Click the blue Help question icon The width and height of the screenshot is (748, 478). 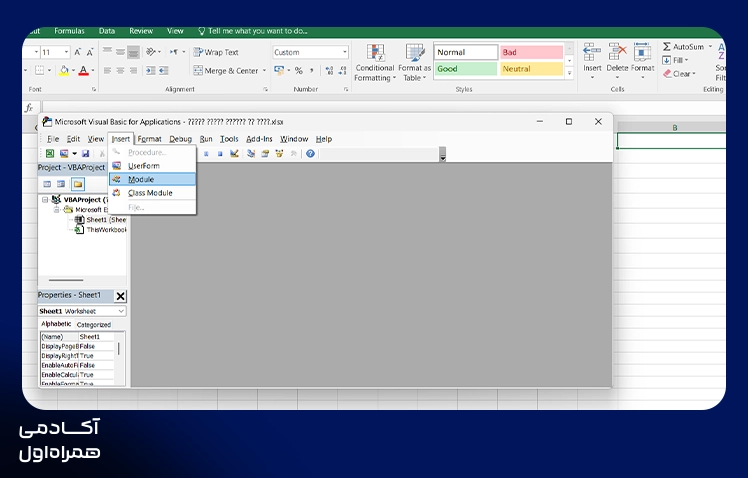click(311, 154)
